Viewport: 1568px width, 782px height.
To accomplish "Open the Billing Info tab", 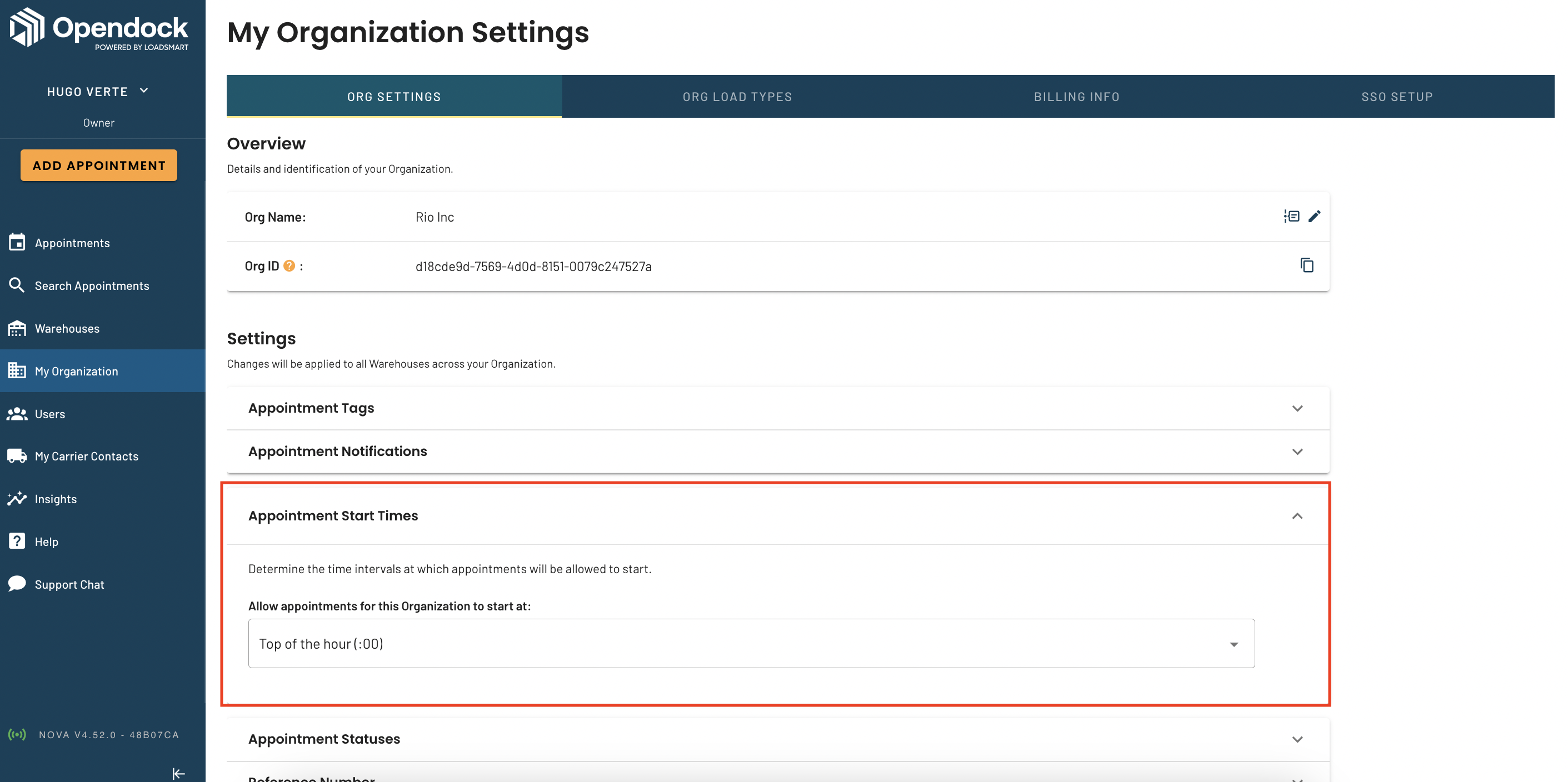I will tap(1076, 96).
